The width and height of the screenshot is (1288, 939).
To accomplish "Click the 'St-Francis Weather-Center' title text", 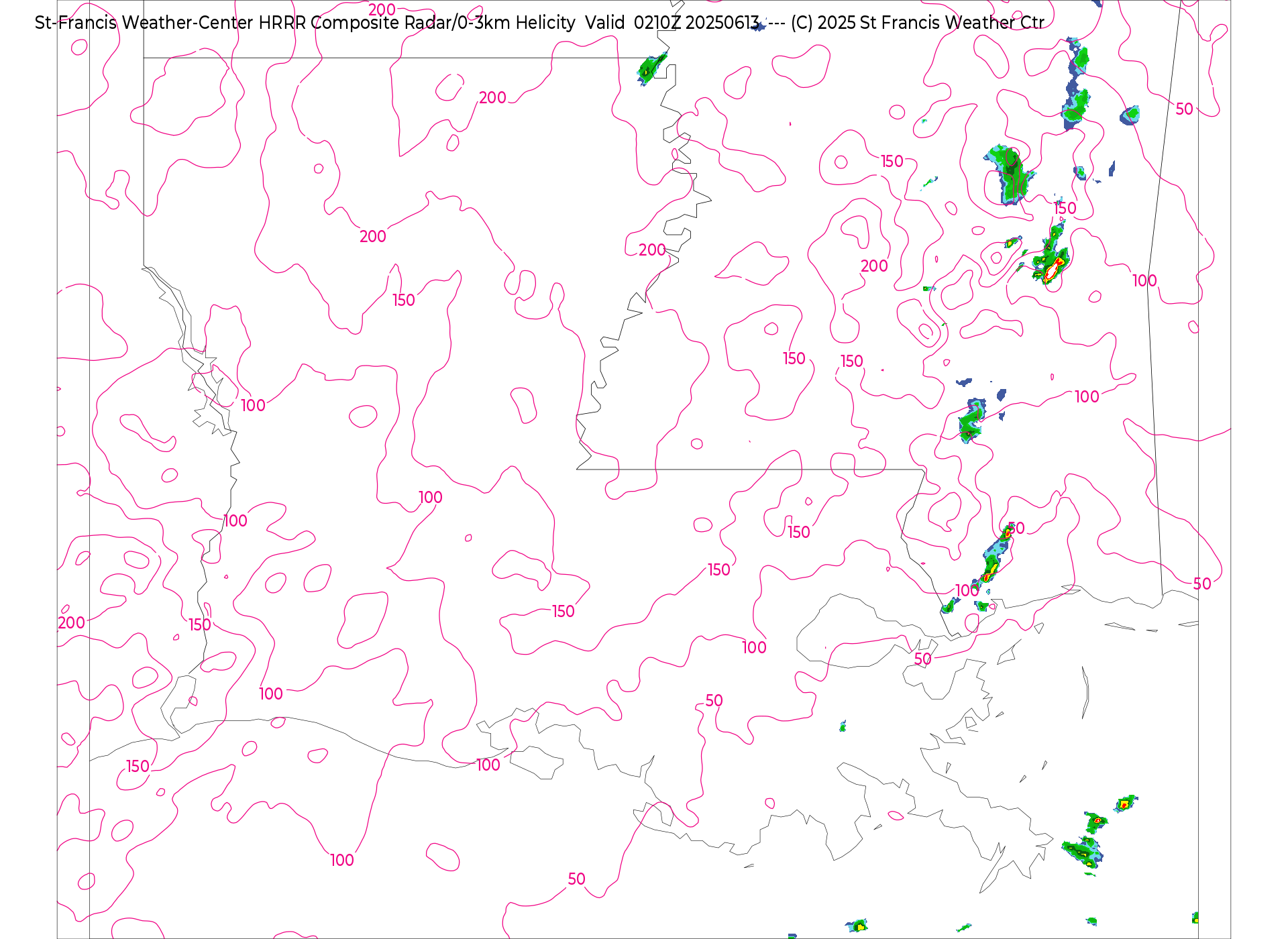I will tap(144, 23).
